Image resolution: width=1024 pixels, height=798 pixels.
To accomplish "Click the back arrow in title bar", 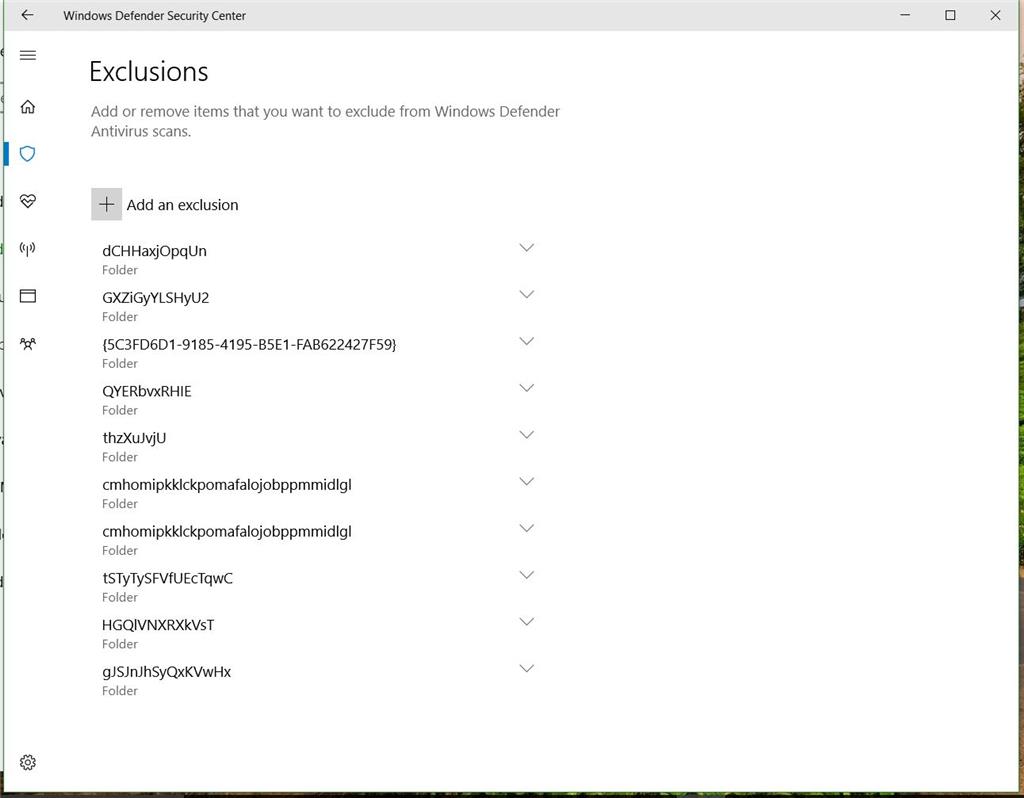I will click(x=26, y=15).
